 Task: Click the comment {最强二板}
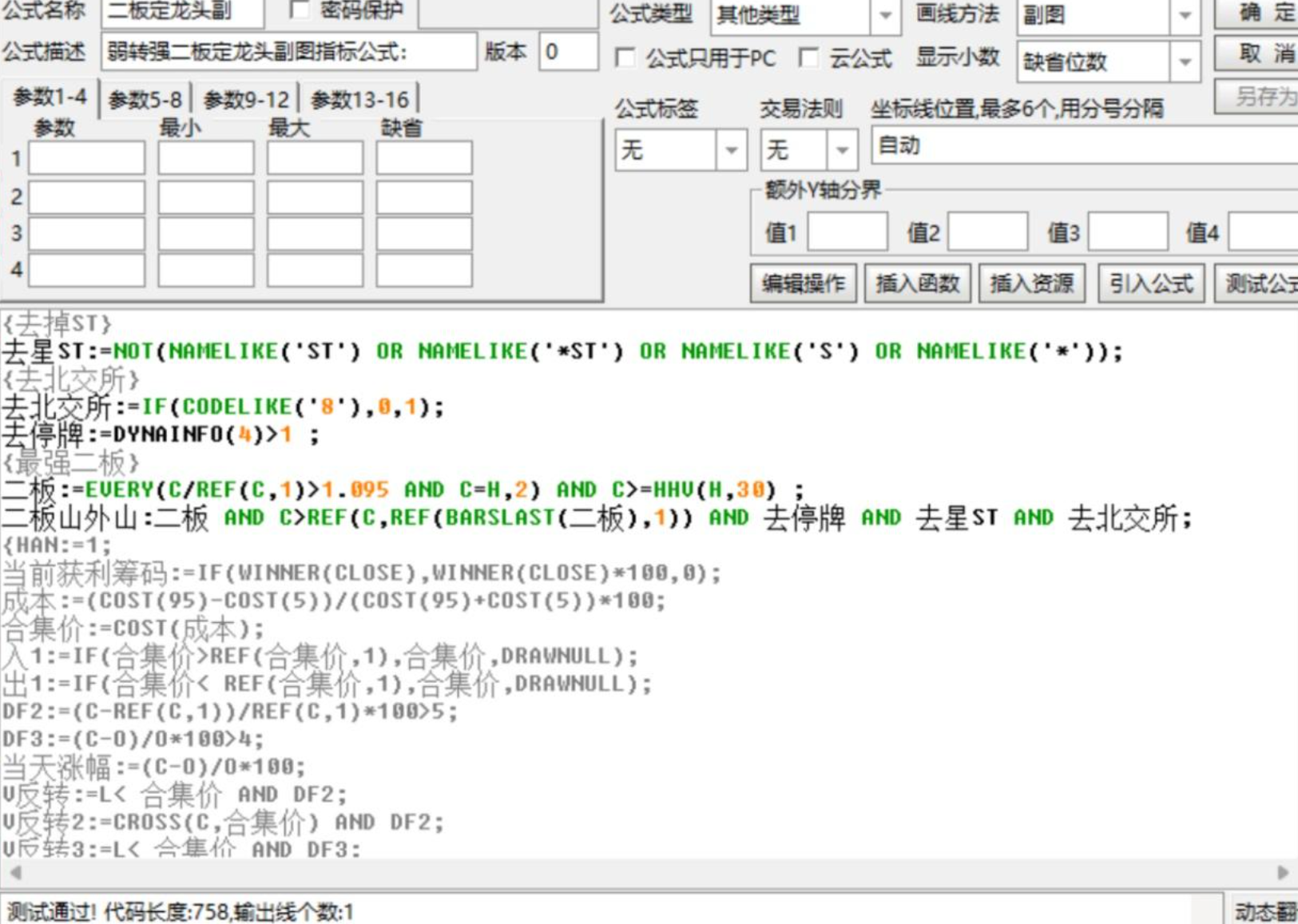71,462
